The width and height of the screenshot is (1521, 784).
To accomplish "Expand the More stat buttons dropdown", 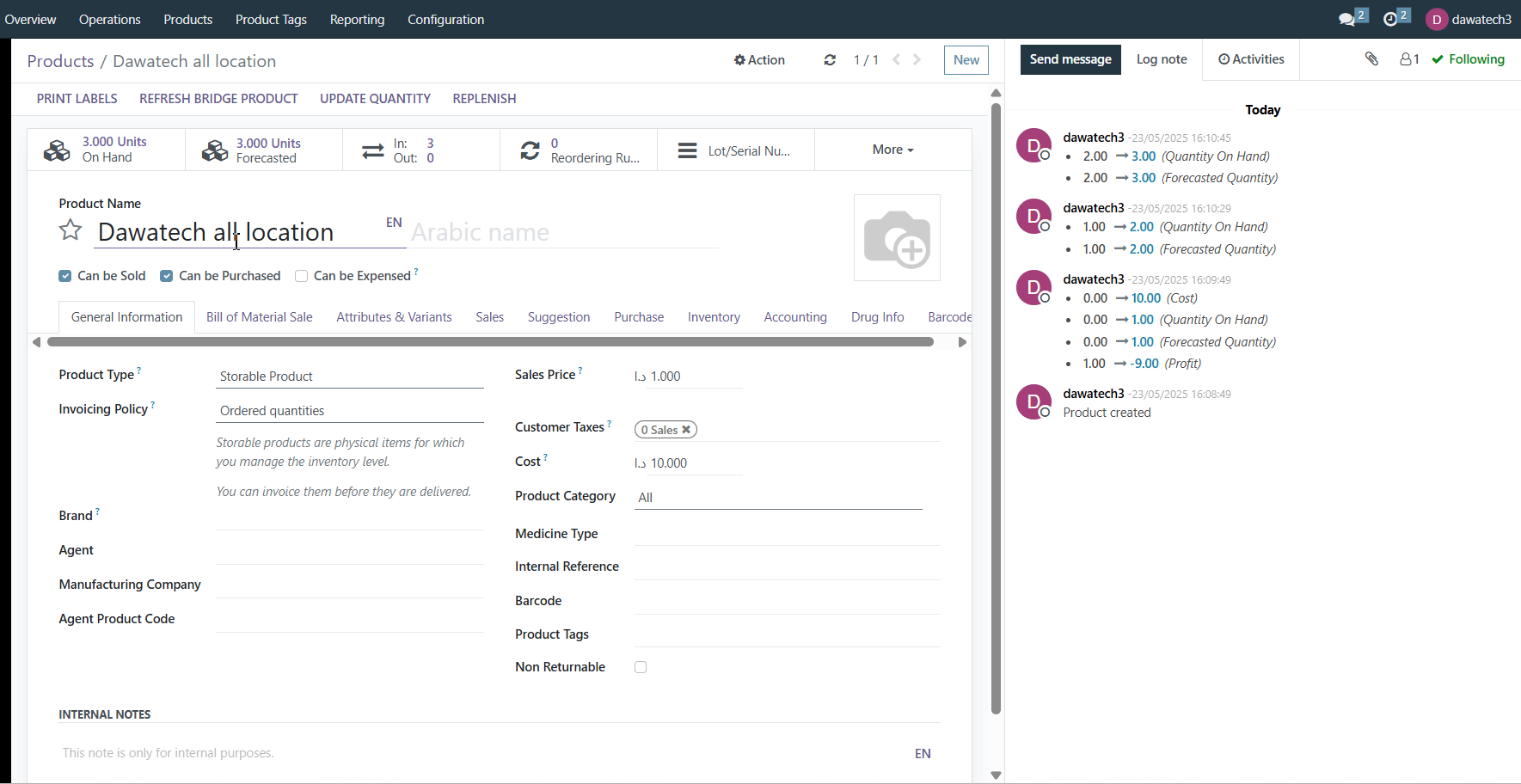I will [893, 150].
